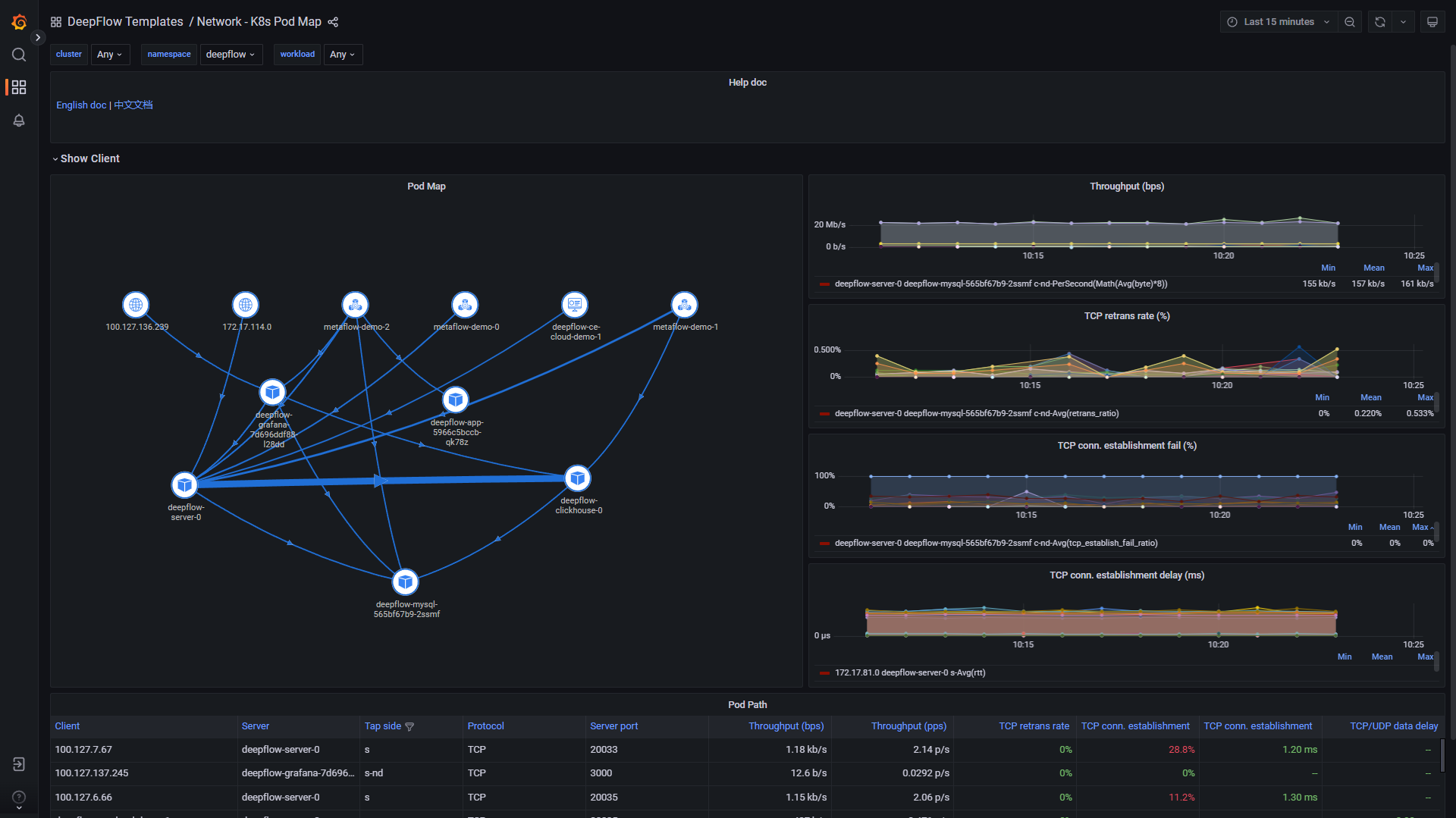Open the cluster Any dropdown
Screen dimensions: 1456x818
[x=110, y=54]
